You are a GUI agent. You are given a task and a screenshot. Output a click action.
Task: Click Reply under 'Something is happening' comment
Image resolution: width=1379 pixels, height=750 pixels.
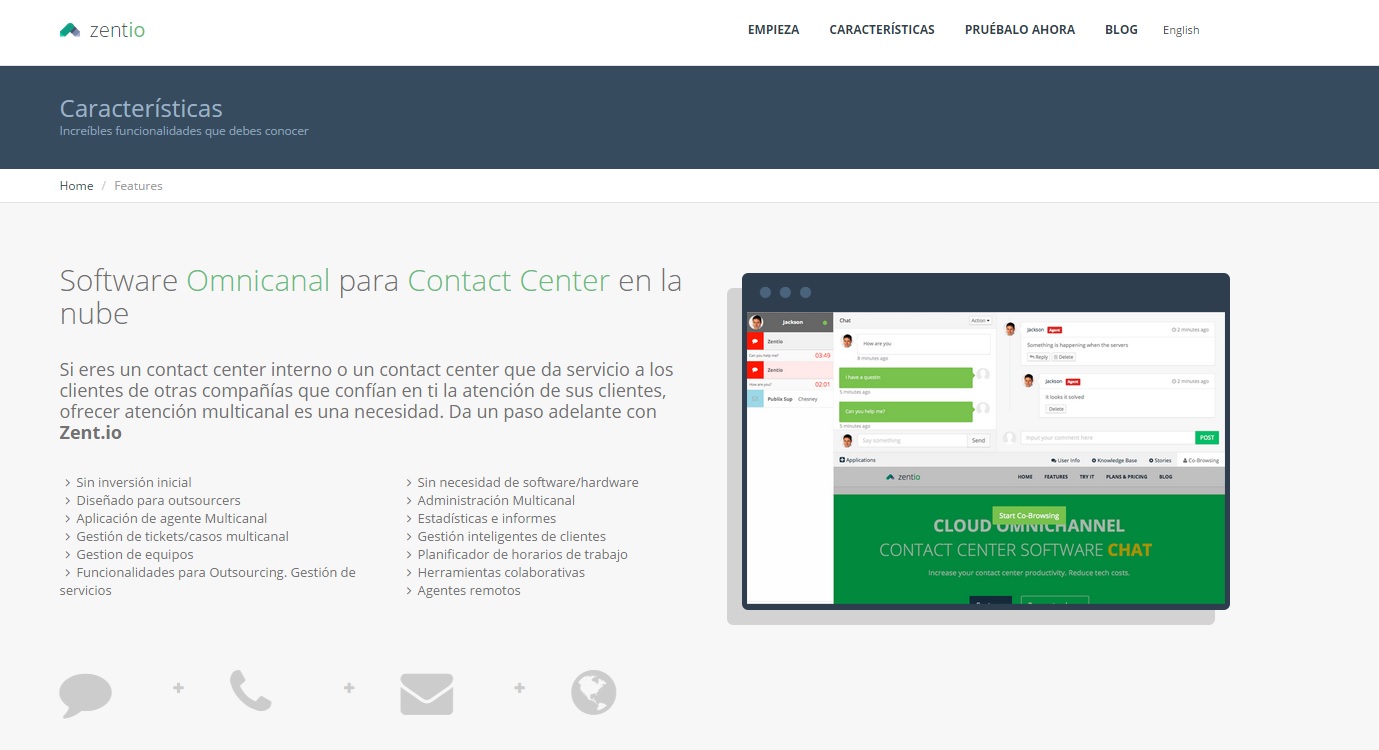tap(1038, 357)
